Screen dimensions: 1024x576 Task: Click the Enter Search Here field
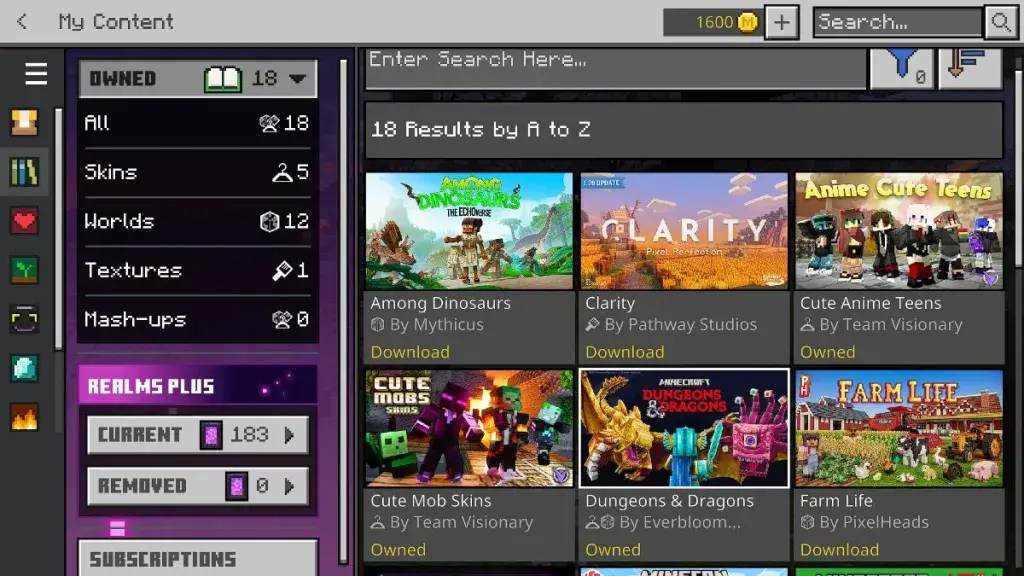[x=616, y=67]
